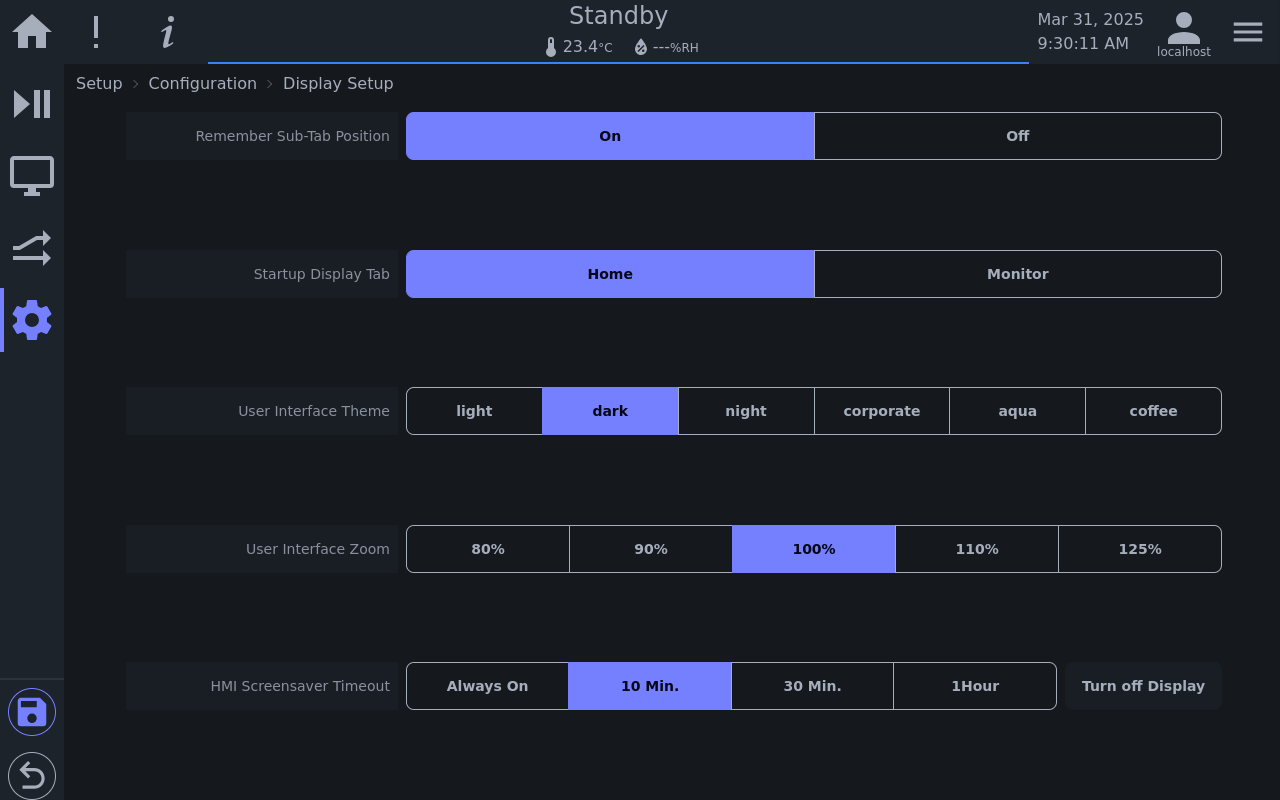Set screensaver timeout to 30 Min.
1280x800 pixels.
(813, 686)
